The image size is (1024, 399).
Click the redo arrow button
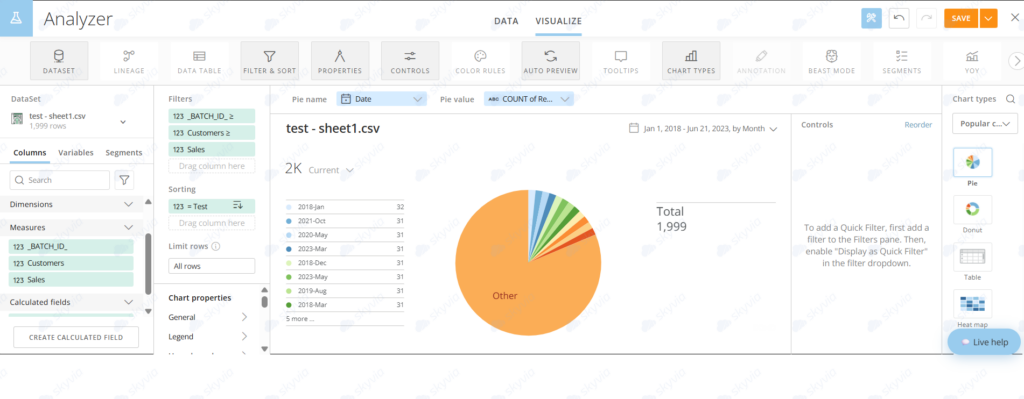click(x=926, y=18)
